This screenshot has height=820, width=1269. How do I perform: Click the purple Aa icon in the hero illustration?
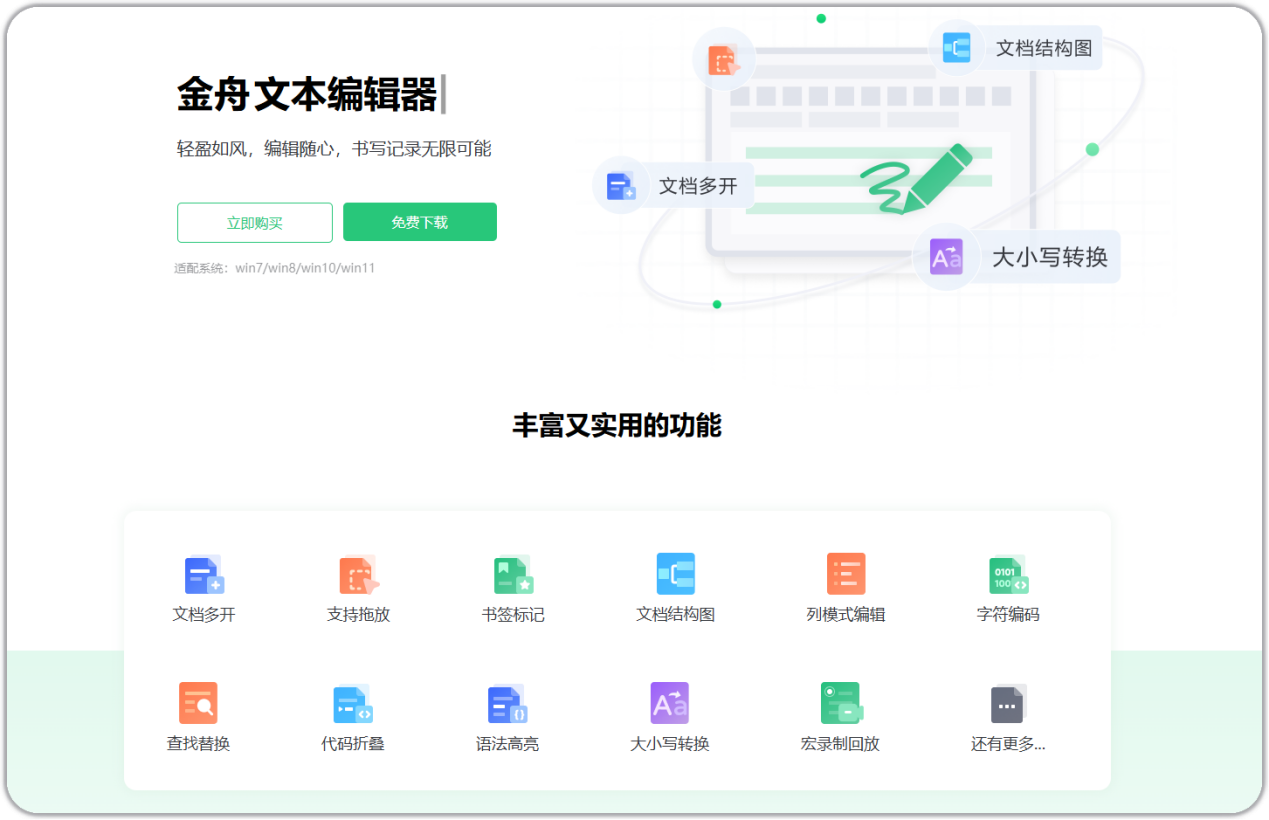point(946,257)
